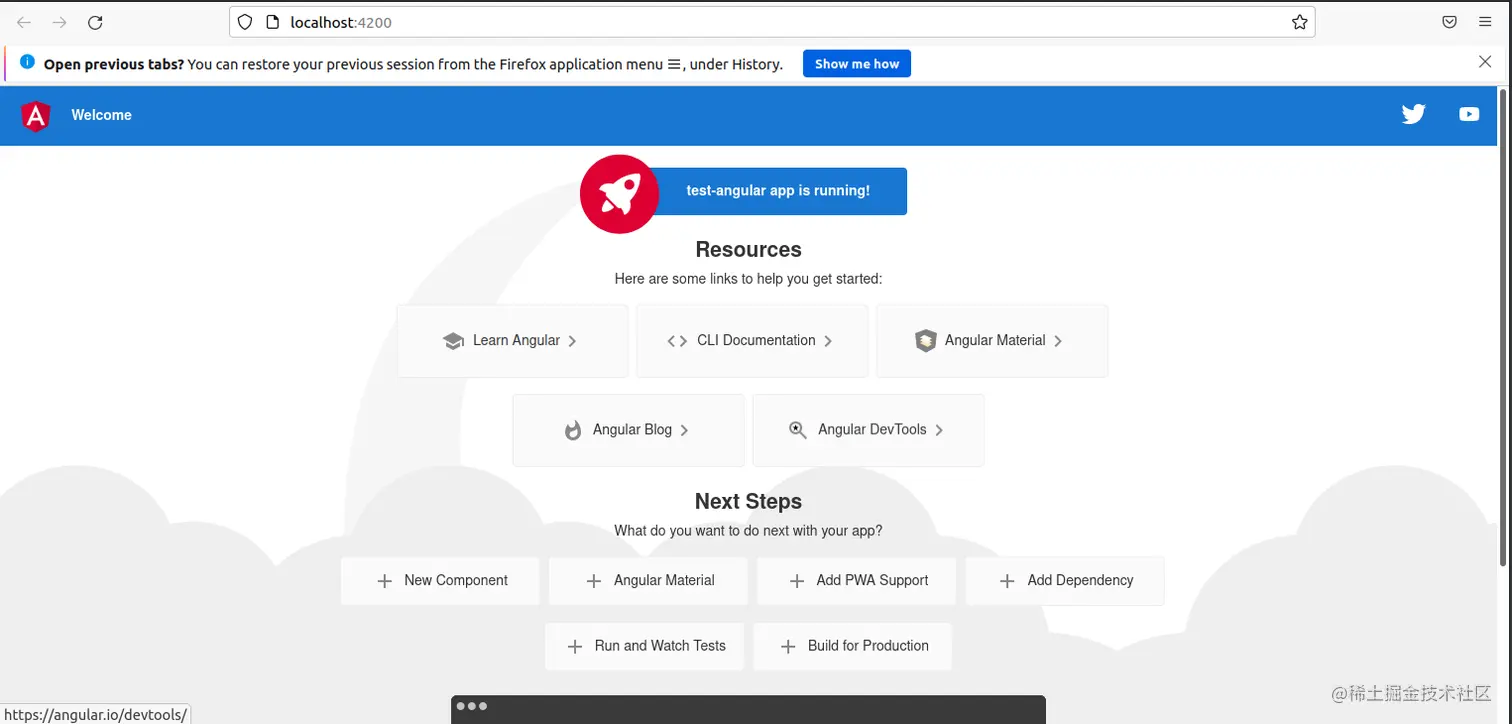Screen dimensions: 1512x724
Task: Click plus icon on Angular Material step
Action: [x=593, y=581]
